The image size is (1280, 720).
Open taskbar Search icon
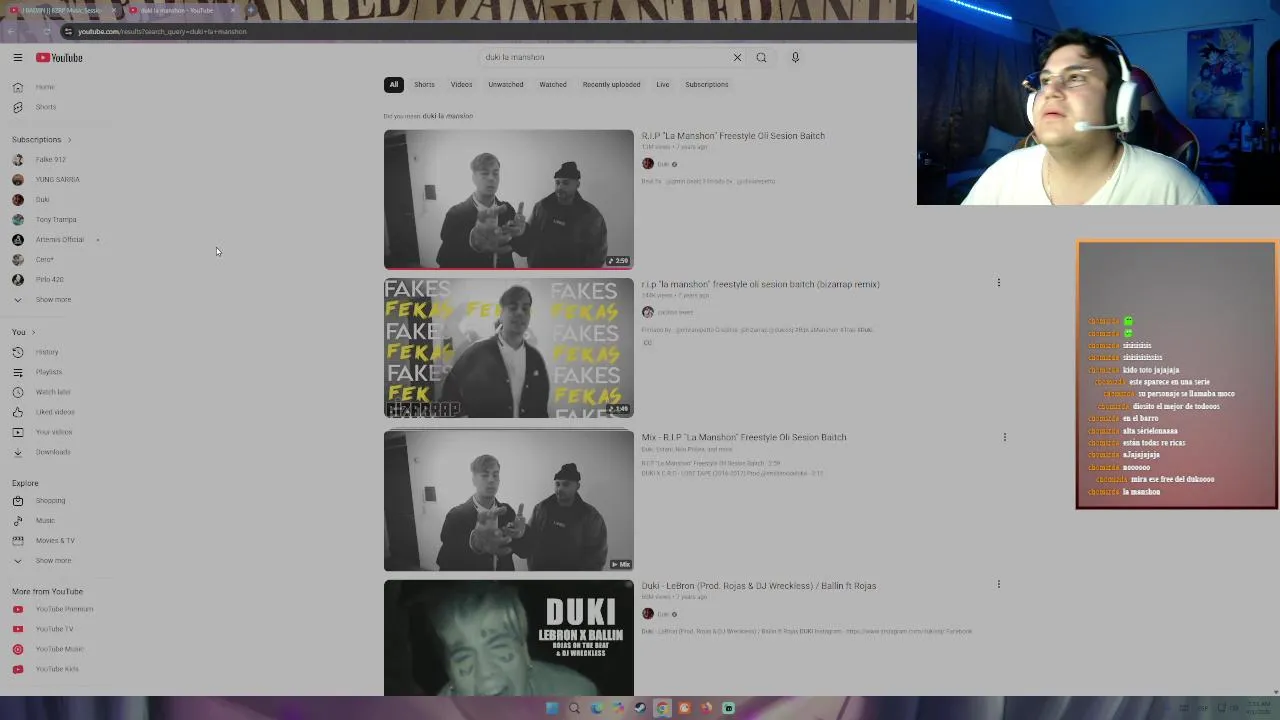[574, 708]
